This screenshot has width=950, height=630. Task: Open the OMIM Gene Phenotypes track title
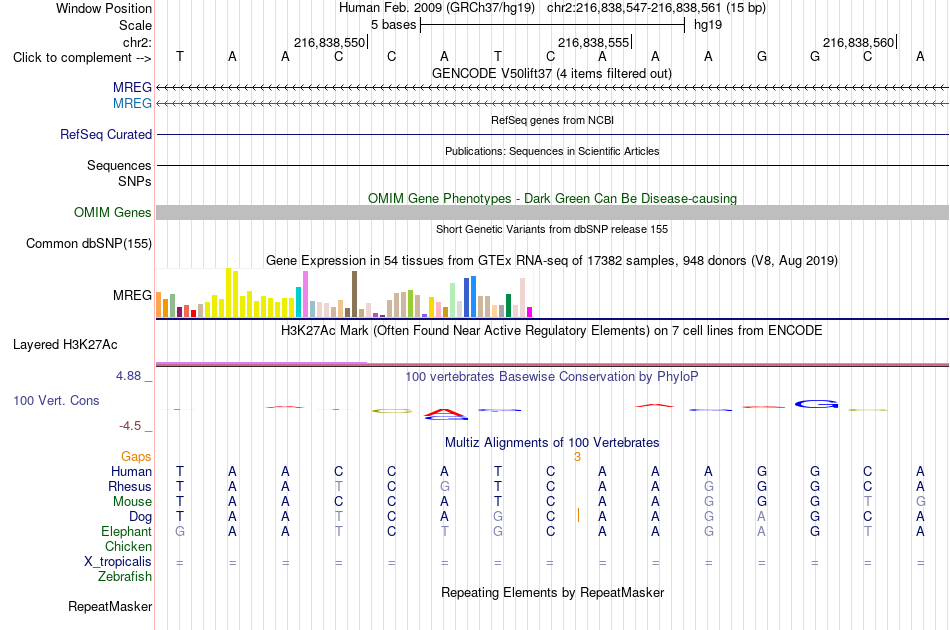point(552,199)
